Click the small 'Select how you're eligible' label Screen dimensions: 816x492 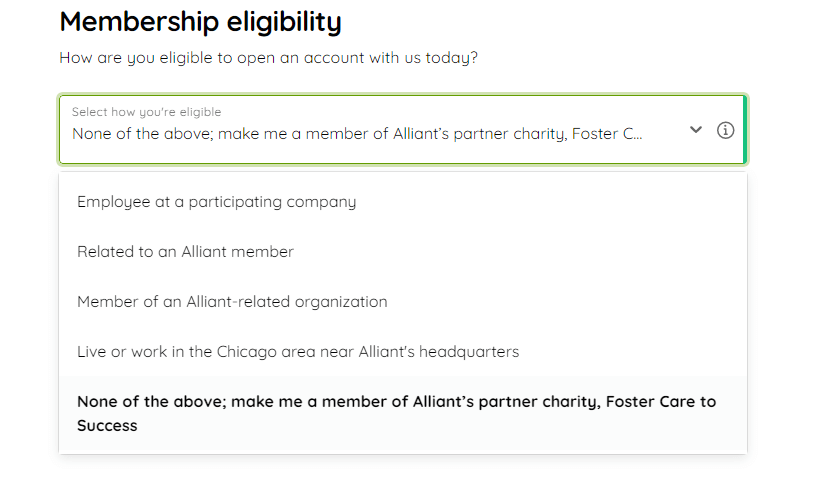[x=146, y=112]
